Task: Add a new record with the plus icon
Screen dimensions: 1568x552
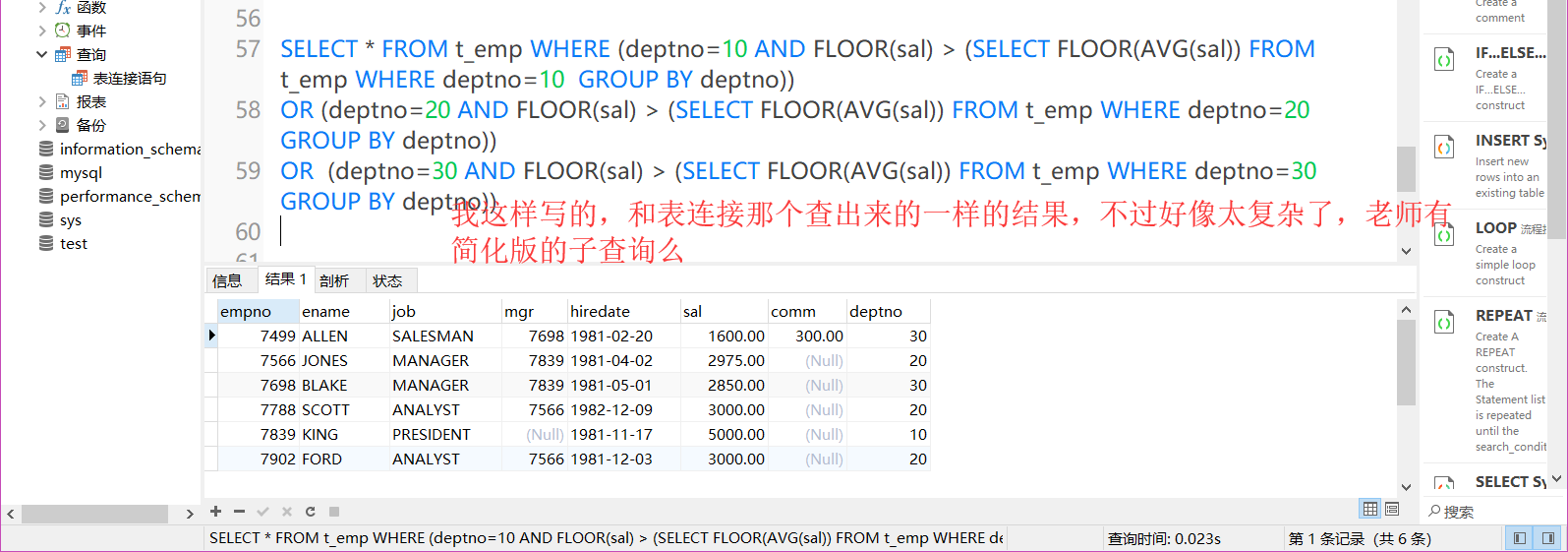Action: pyautogui.click(x=216, y=512)
